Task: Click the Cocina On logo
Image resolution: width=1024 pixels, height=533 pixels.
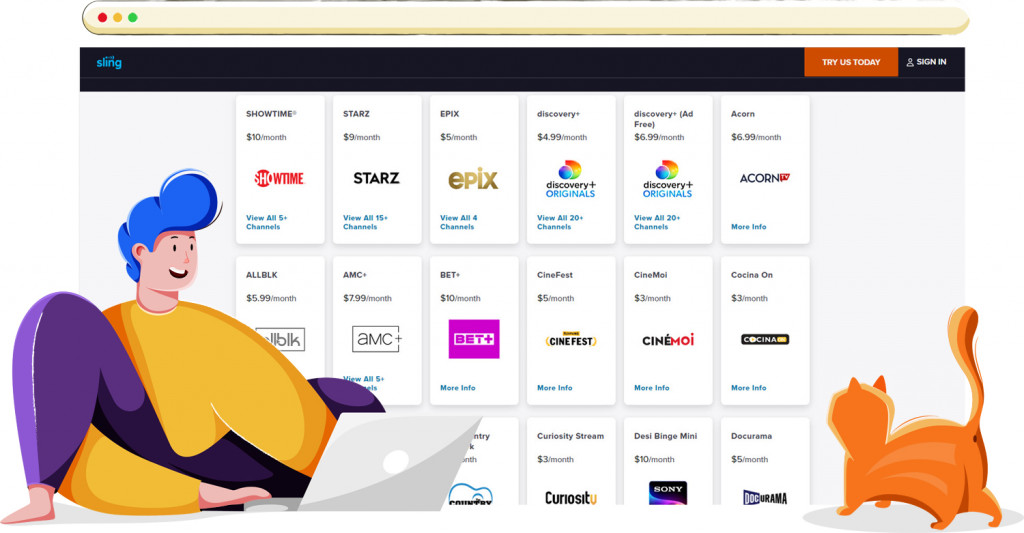Action: pyautogui.click(x=765, y=339)
